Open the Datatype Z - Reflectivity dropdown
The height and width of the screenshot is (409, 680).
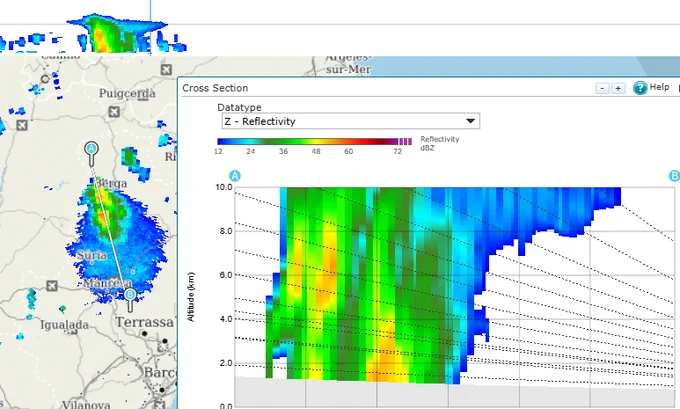point(350,121)
